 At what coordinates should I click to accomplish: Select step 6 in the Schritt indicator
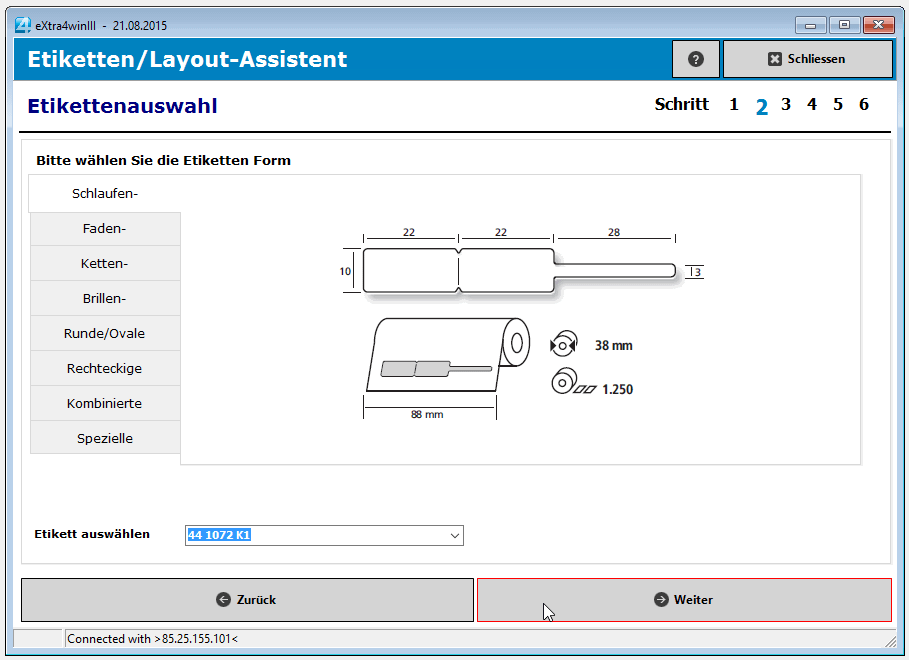coord(864,105)
